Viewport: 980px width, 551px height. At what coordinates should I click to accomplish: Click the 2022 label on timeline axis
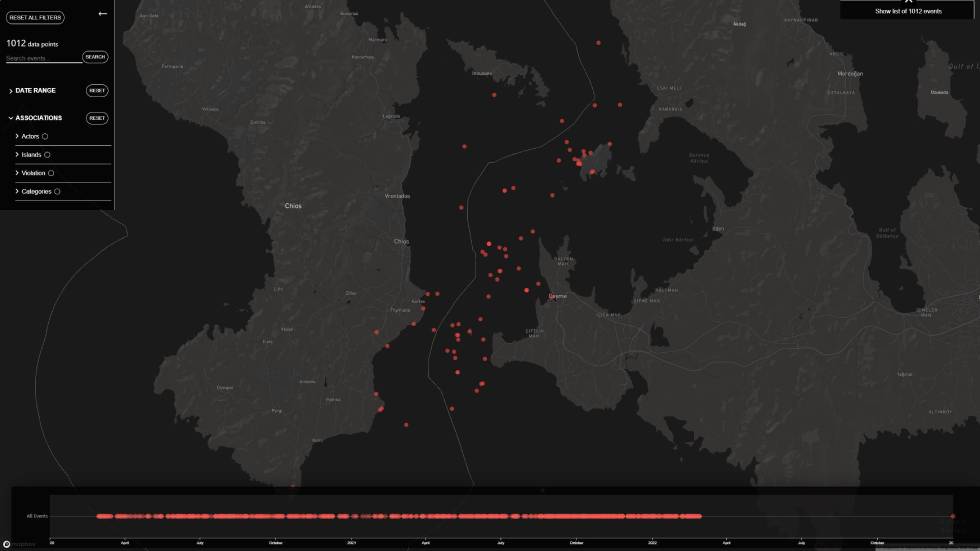(x=652, y=543)
